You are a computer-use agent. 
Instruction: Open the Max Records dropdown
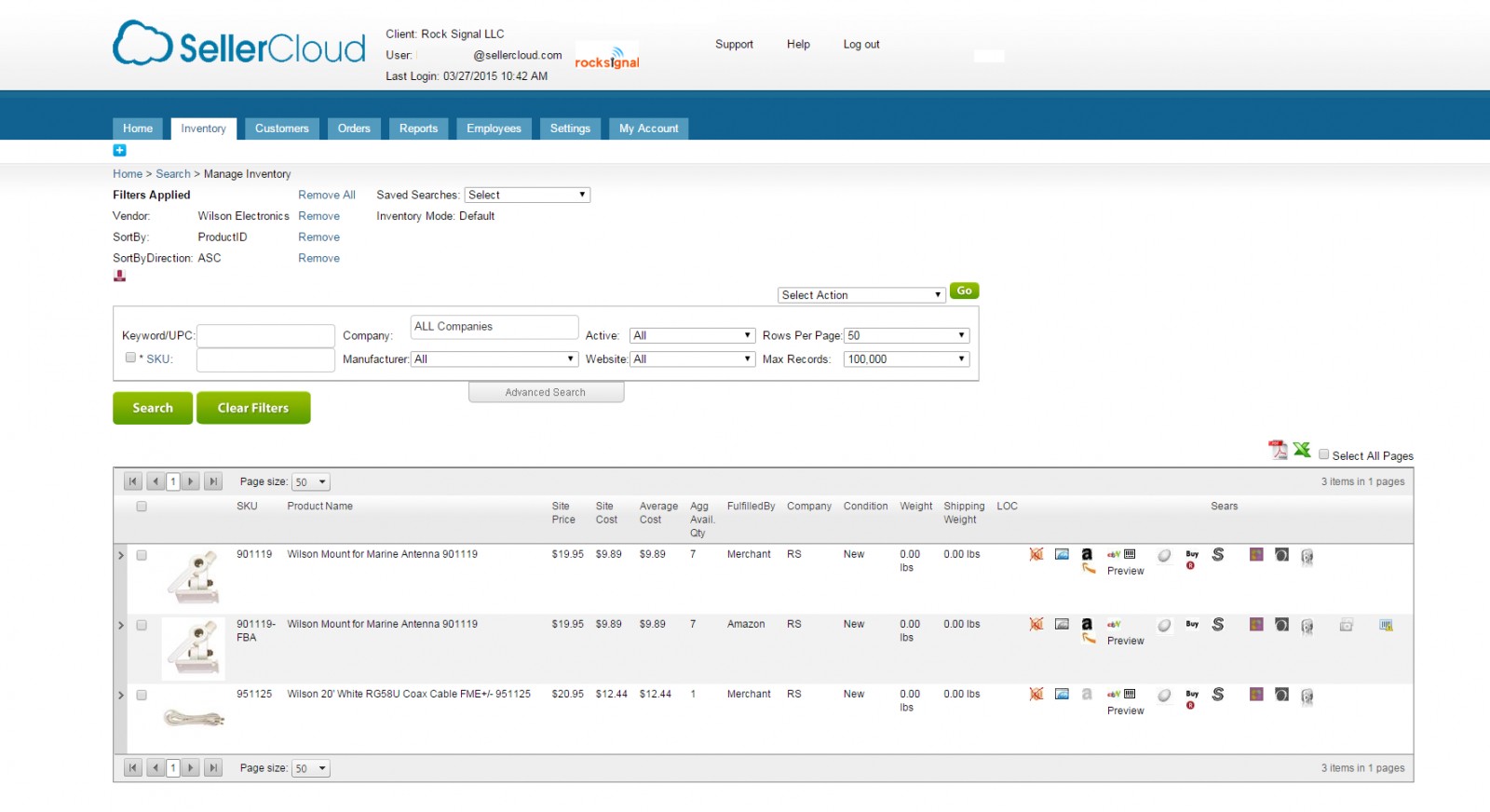click(907, 359)
